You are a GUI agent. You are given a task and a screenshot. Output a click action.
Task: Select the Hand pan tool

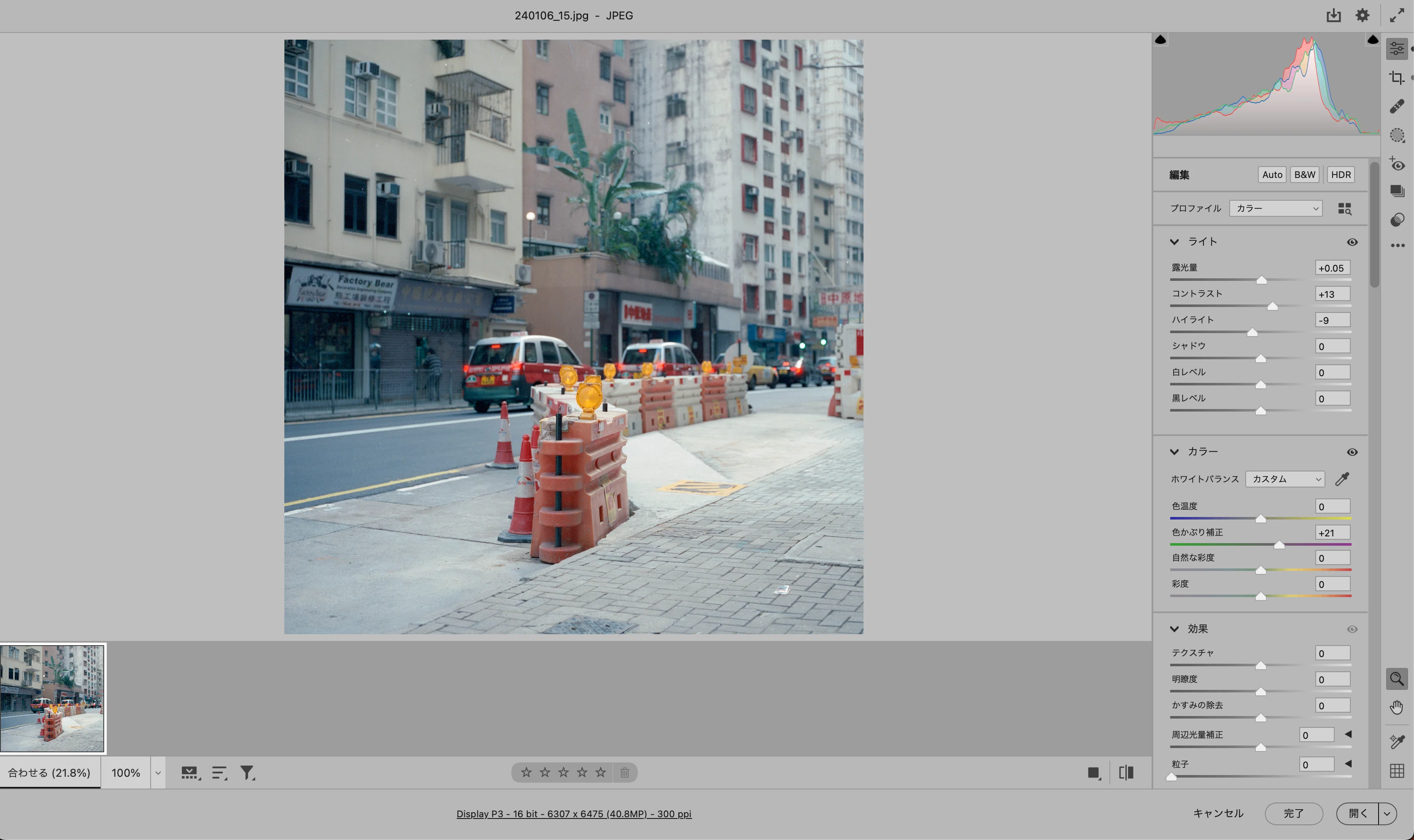pos(1396,708)
